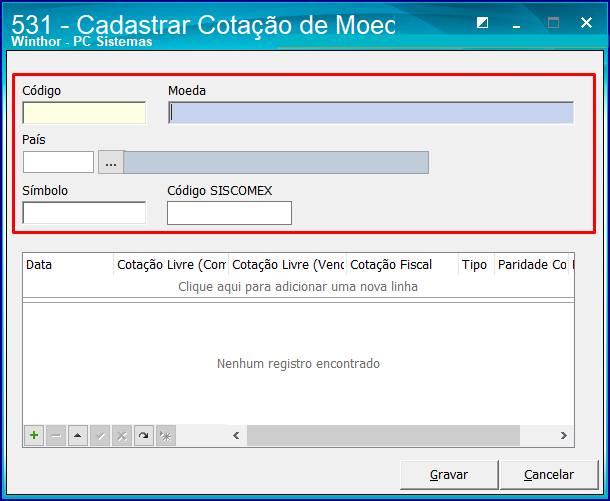610x501 pixels.
Task: Click the refresh arrow icon in grid toolbar
Action: pyautogui.click(x=144, y=435)
